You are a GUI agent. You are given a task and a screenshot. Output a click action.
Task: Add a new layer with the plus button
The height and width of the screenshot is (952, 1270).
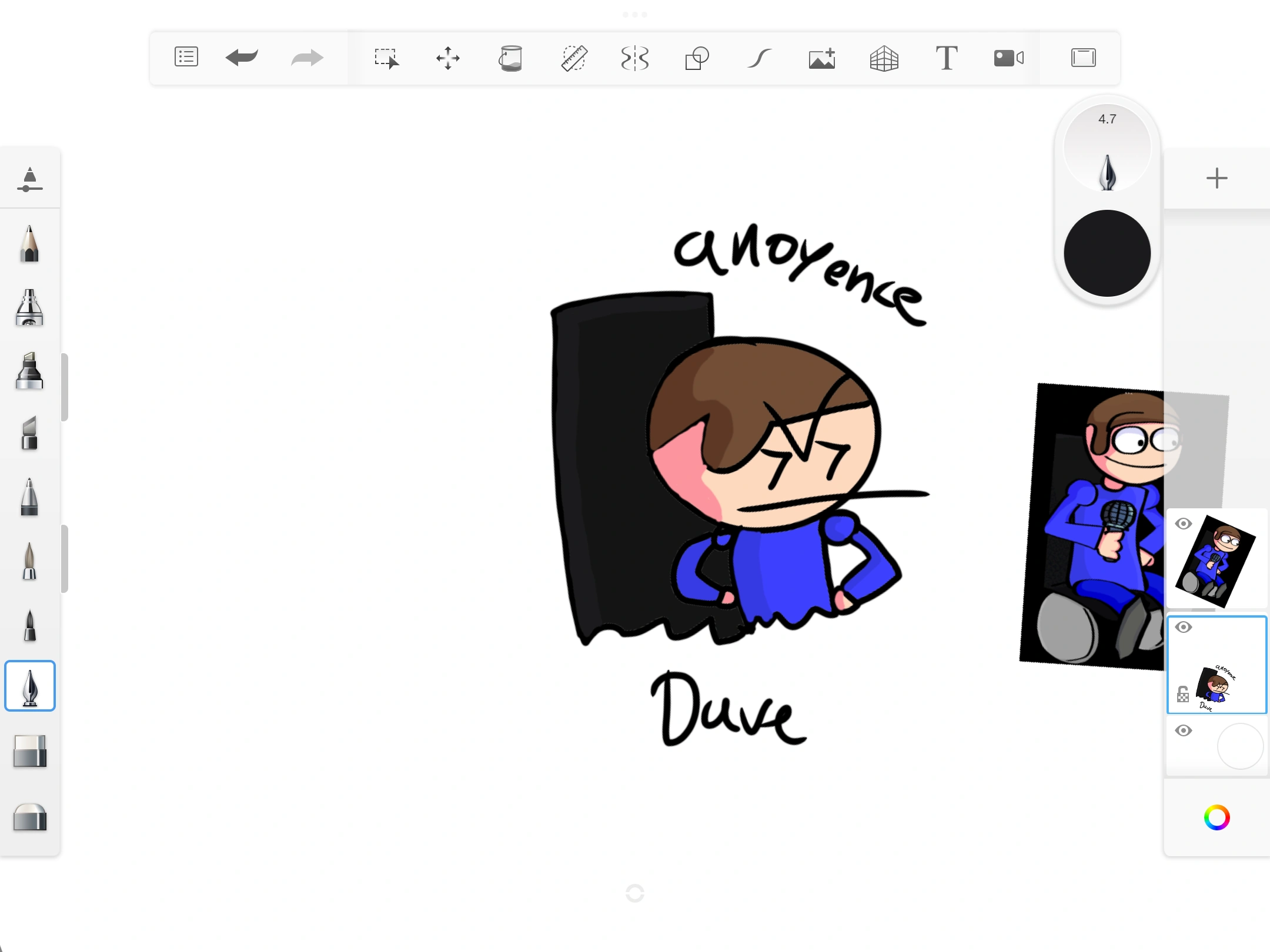point(1216,178)
